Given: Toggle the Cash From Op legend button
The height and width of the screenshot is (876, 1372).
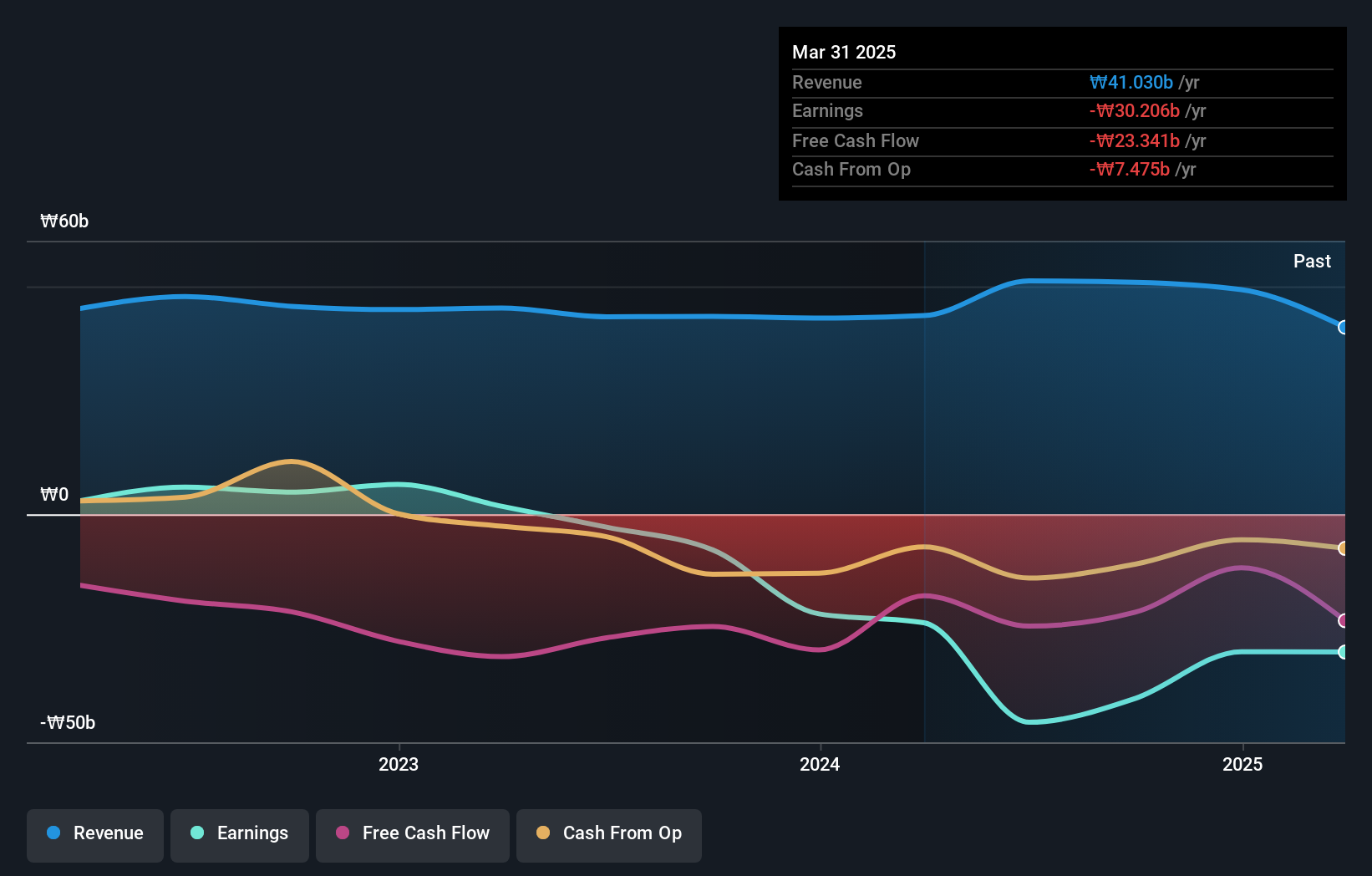Looking at the screenshot, I should click(609, 835).
